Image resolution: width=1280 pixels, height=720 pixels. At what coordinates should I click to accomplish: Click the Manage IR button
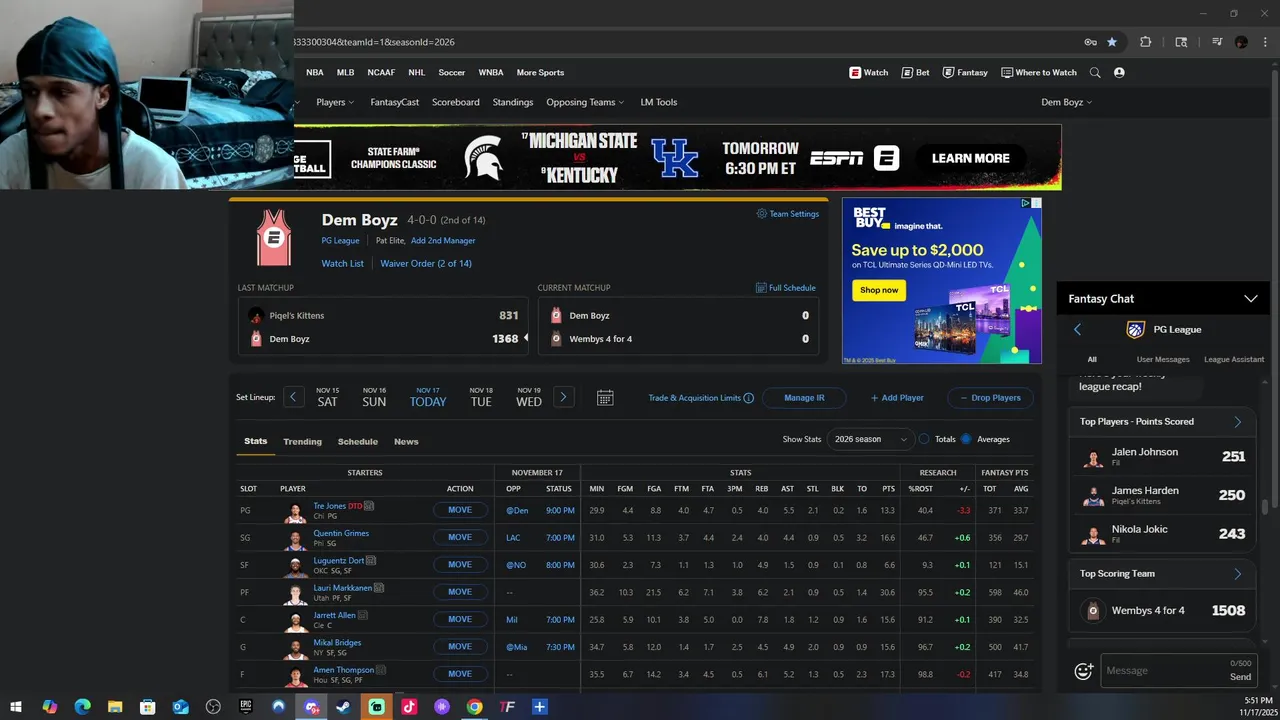804,398
